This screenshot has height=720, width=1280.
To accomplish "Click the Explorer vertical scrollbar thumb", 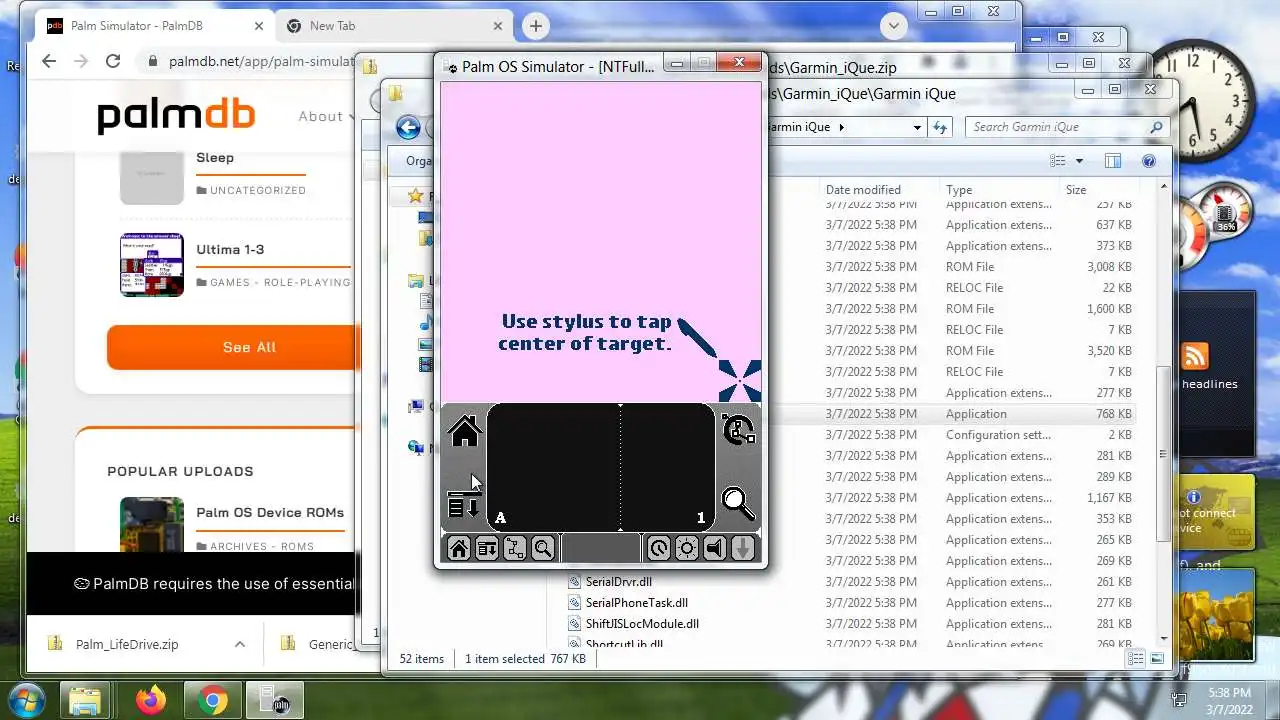I will 1162,453.
